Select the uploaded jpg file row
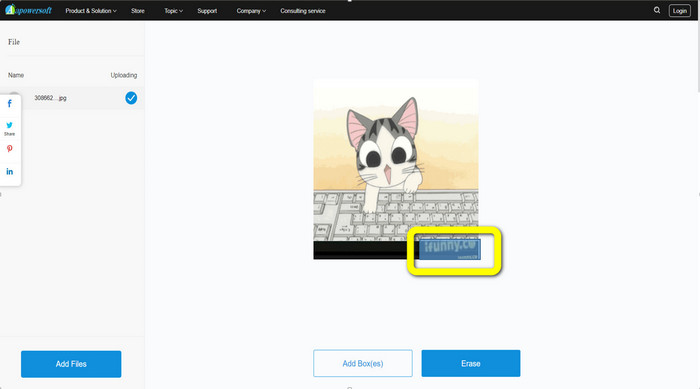The width and height of the screenshot is (700, 389). click(72, 98)
